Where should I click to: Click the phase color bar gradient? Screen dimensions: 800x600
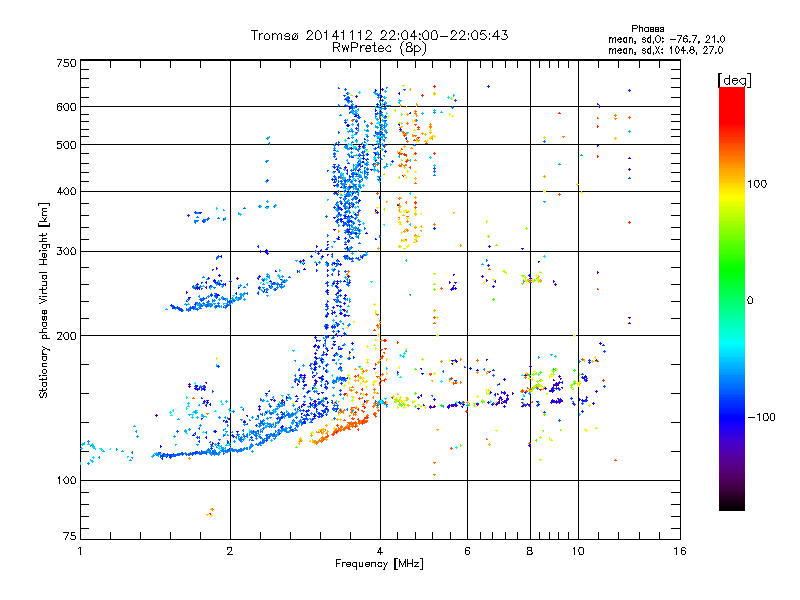pos(732,299)
